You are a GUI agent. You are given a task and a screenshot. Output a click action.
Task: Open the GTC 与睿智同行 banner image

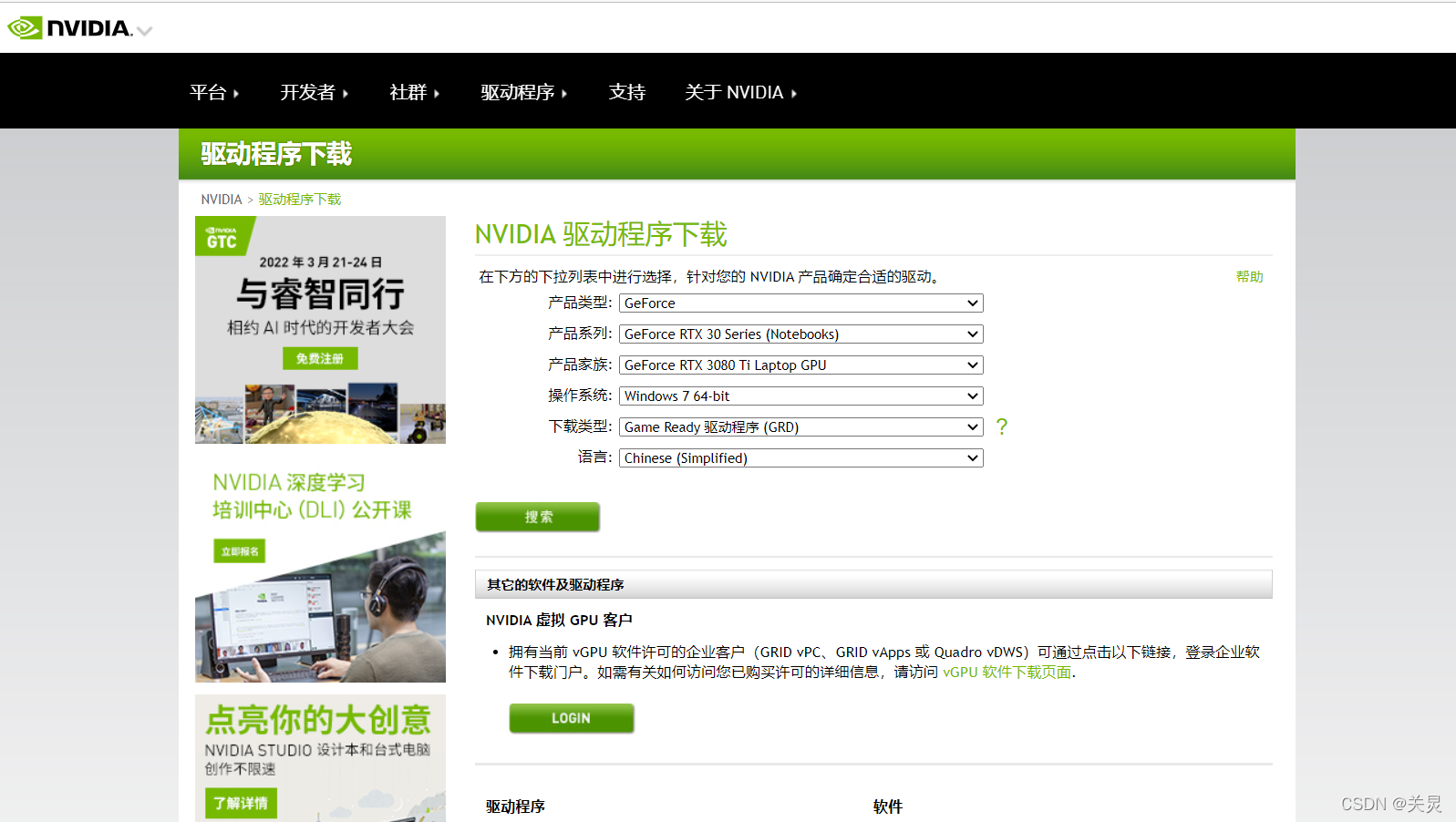pyautogui.click(x=320, y=330)
